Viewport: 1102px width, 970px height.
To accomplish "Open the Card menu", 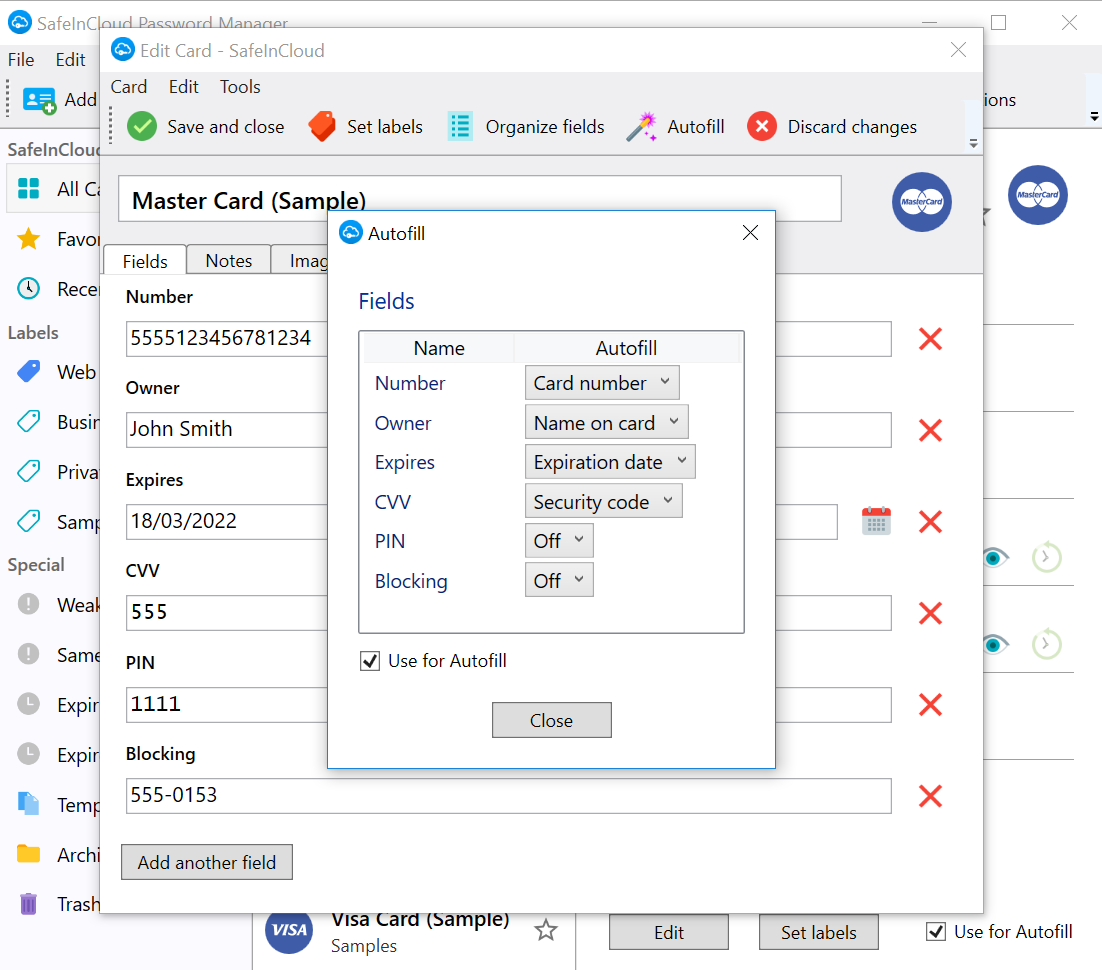I will click(129, 86).
